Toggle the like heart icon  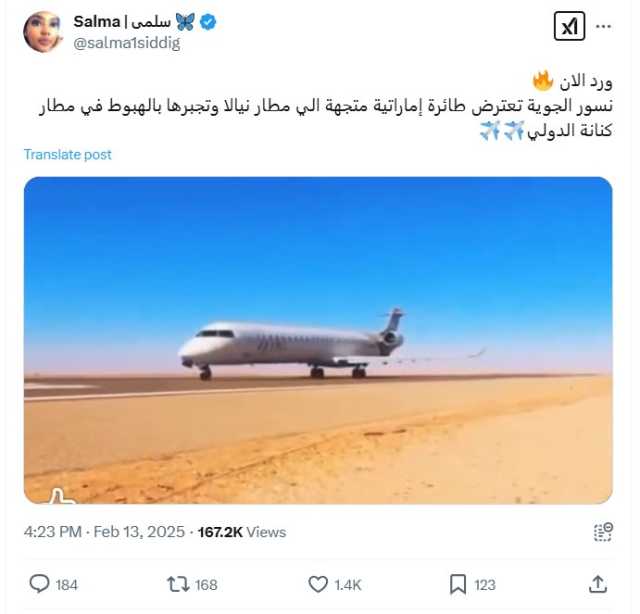[x=318, y=584]
